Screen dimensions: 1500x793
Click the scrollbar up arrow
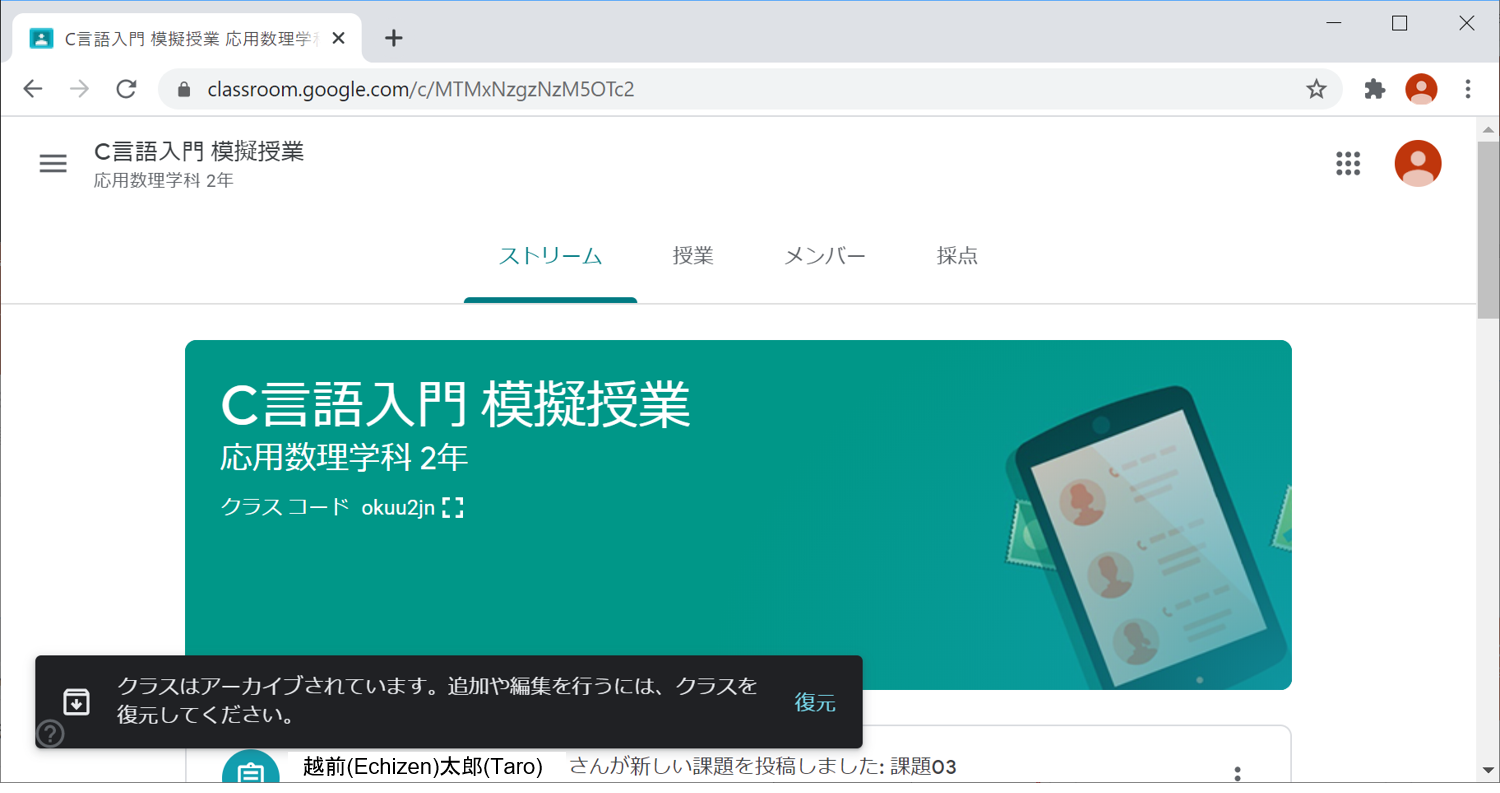[1488, 128]
